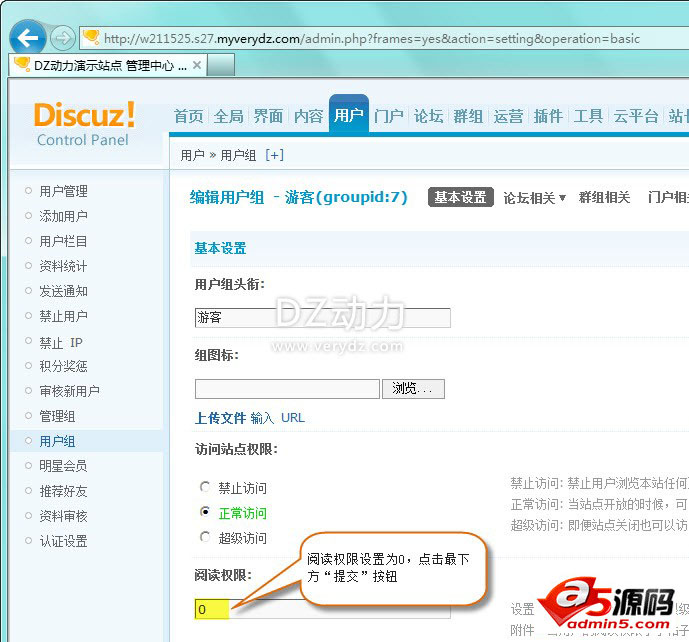The image size is (689, 642).
Task: Open the 群组 top menu
Action: (x=468, y=116)
